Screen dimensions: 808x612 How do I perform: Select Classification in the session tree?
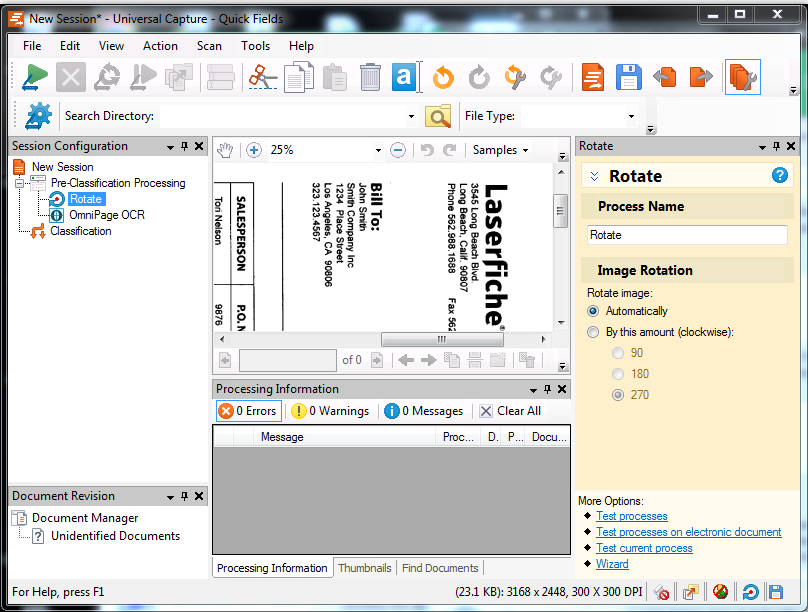(80, 231)
